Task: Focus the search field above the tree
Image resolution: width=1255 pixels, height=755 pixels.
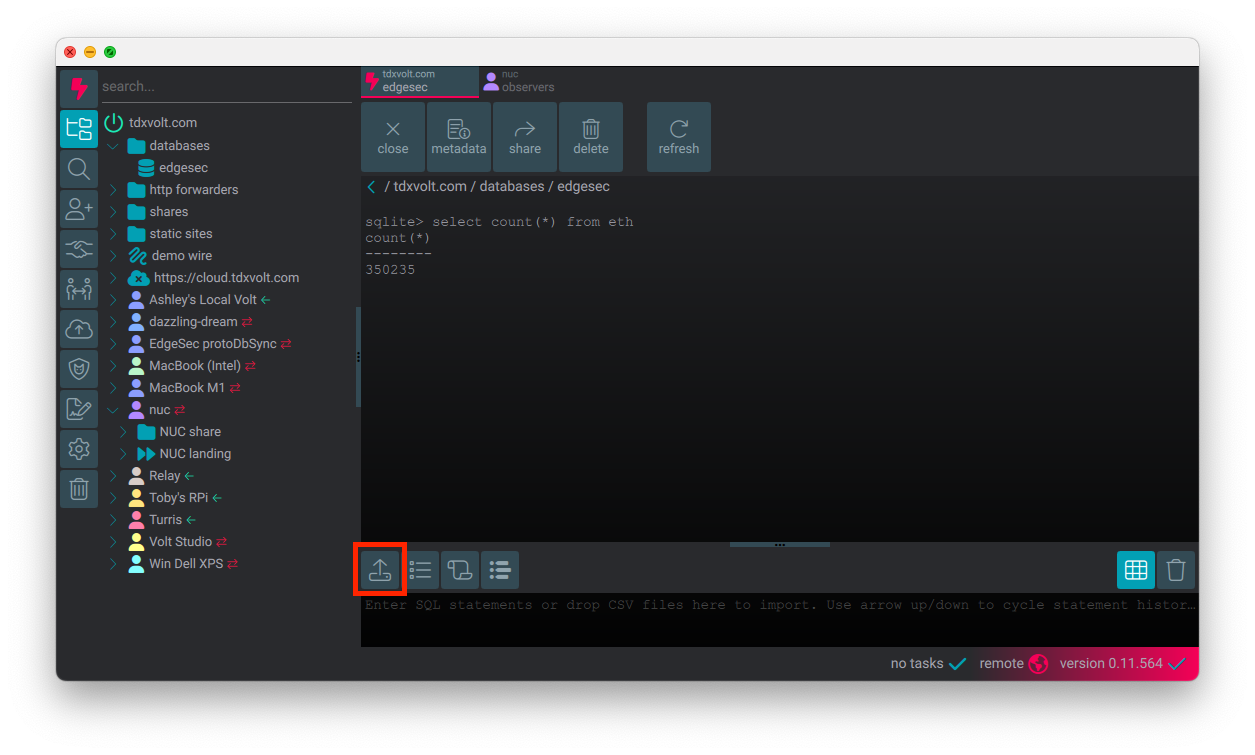Action: tap(226, 87)
